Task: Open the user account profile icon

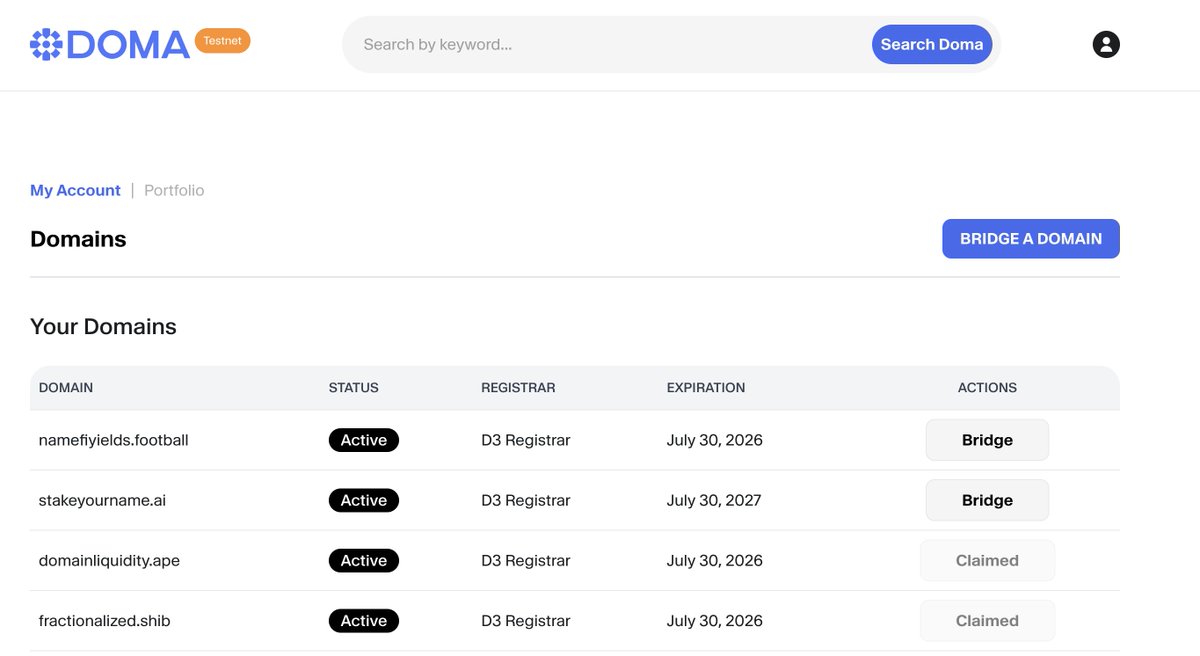Action: [1105, 43]
